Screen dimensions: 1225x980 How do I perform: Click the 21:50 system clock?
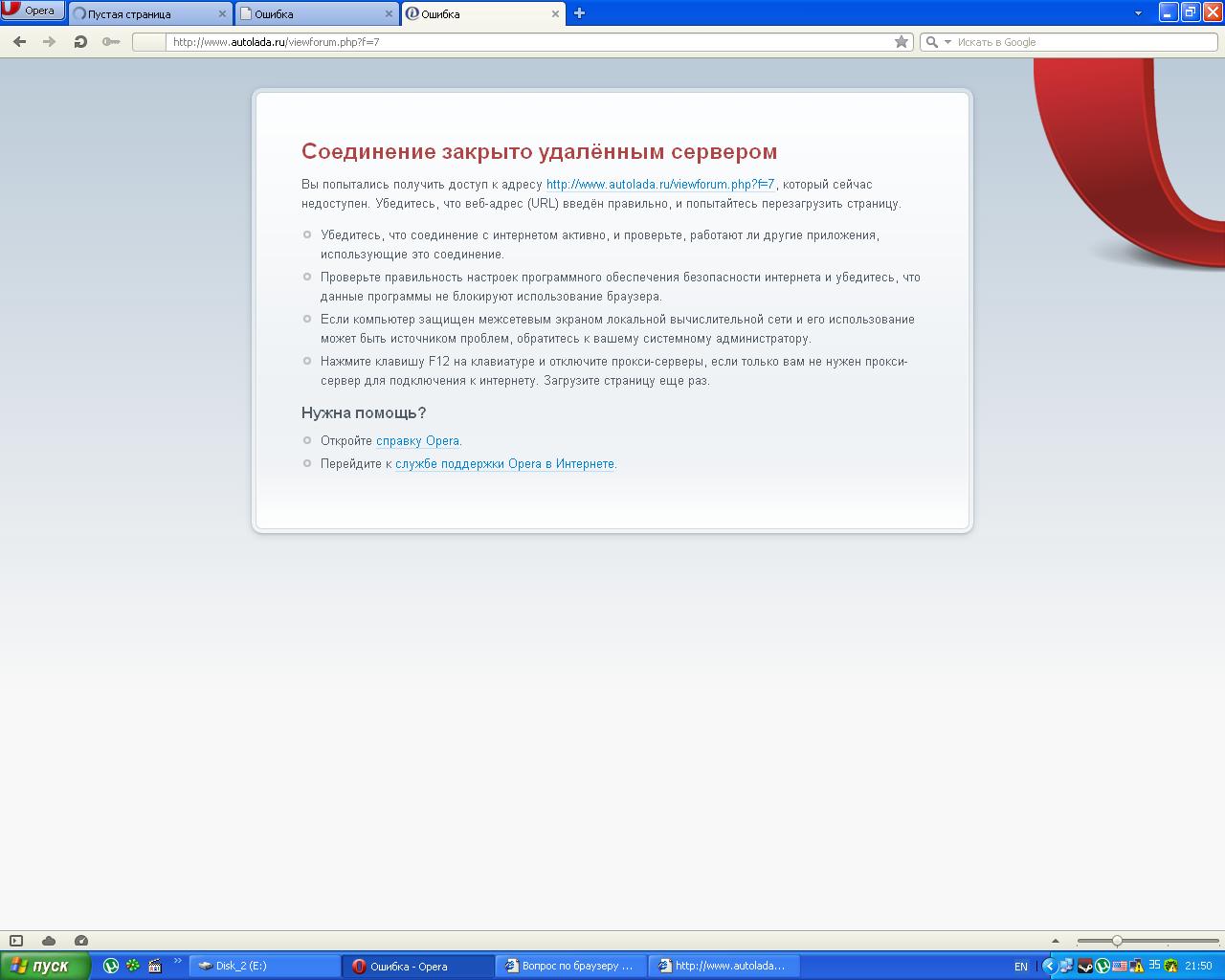[x=1198, y=966]
